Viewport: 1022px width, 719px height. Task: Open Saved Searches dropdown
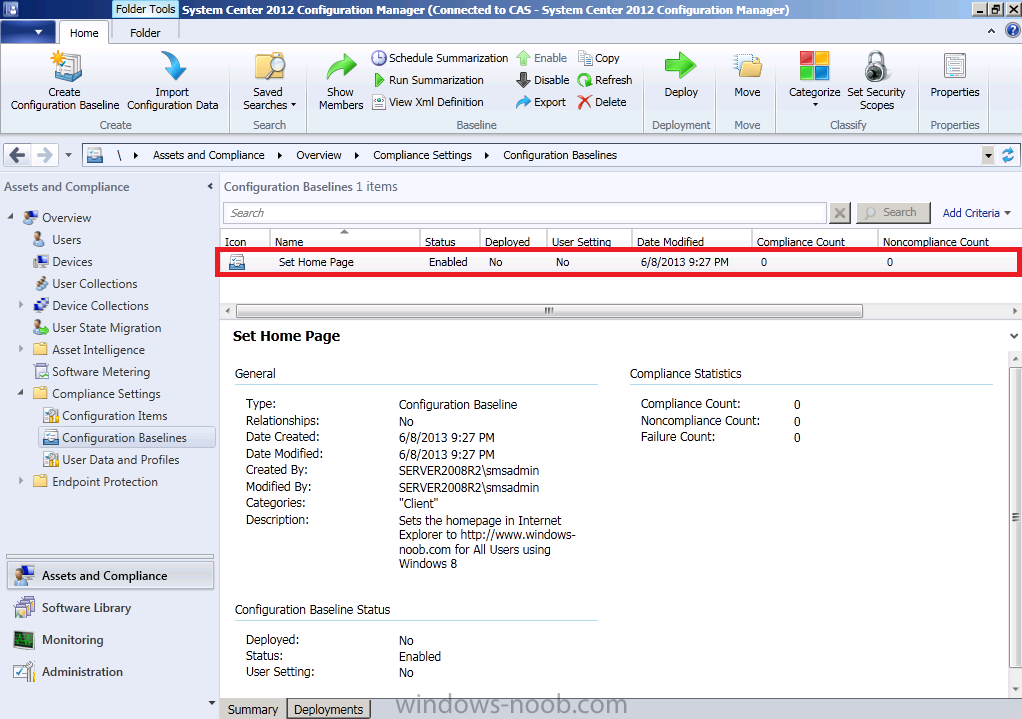point(269,81)
